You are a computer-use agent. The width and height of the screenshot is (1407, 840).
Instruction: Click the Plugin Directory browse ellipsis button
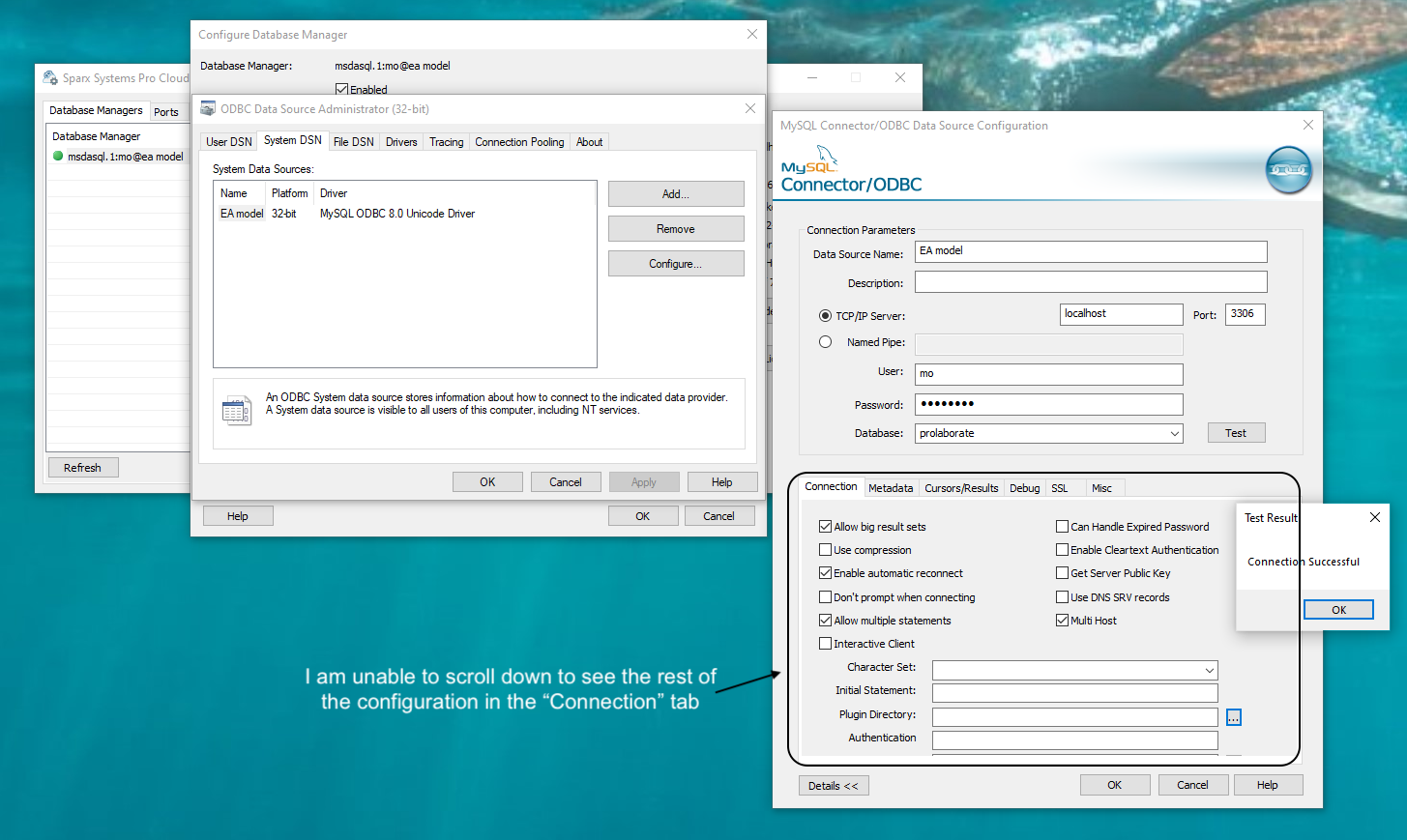(1233, 717)
